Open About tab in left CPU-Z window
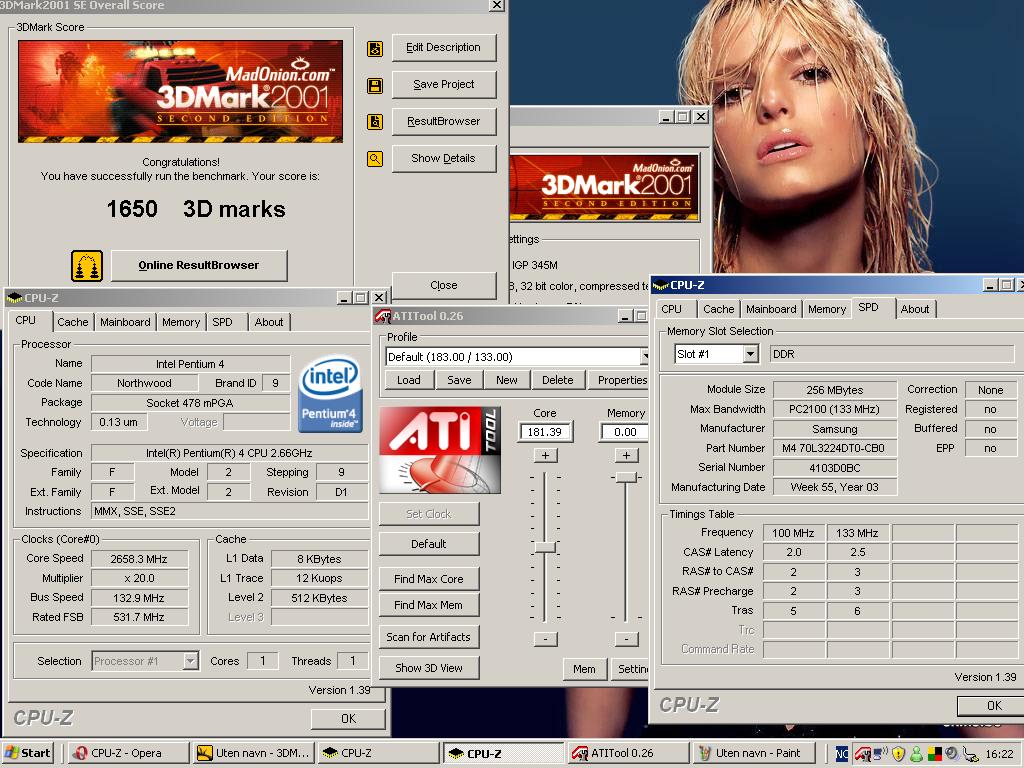Screen dimensions: 1024x768 pos(269,322)
